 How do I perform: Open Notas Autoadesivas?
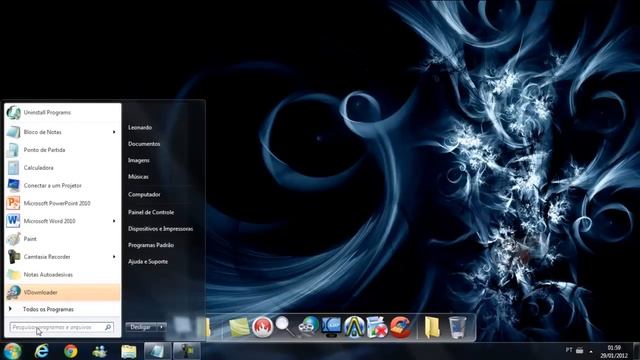tap(62, 274)
